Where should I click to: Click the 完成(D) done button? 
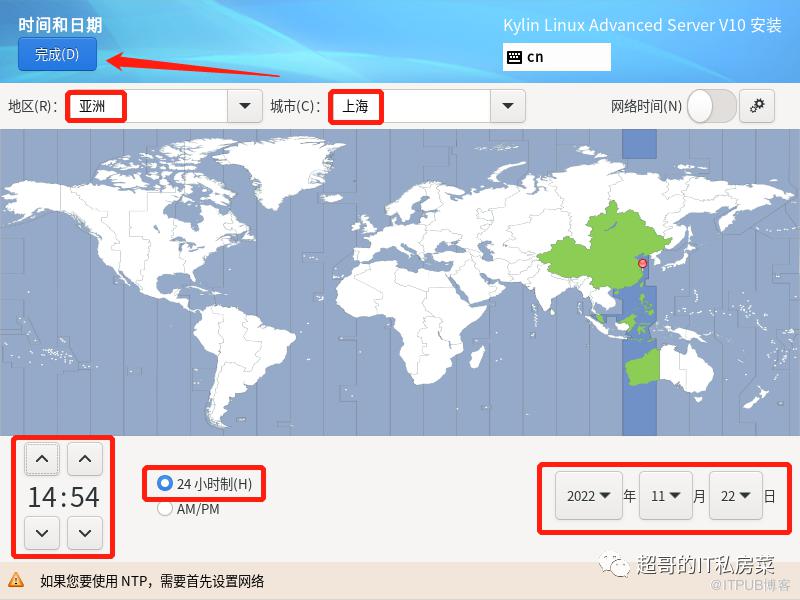point(57,55)
